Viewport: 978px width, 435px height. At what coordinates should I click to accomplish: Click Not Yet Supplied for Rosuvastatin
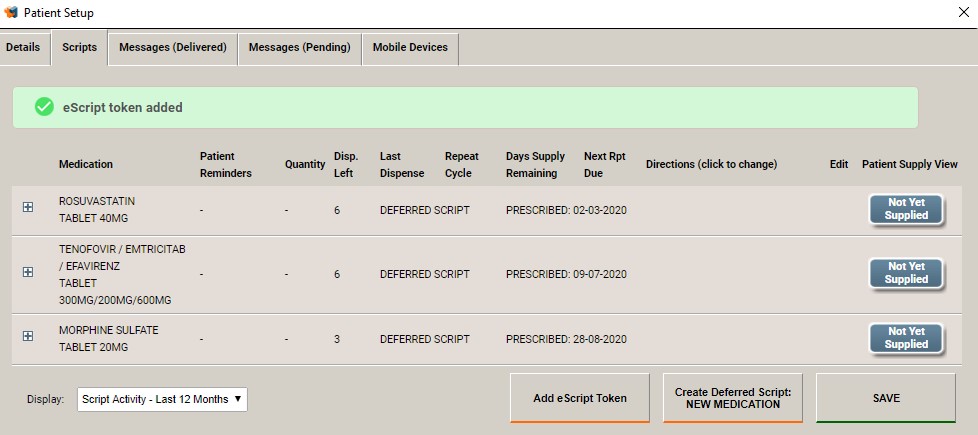906,209
